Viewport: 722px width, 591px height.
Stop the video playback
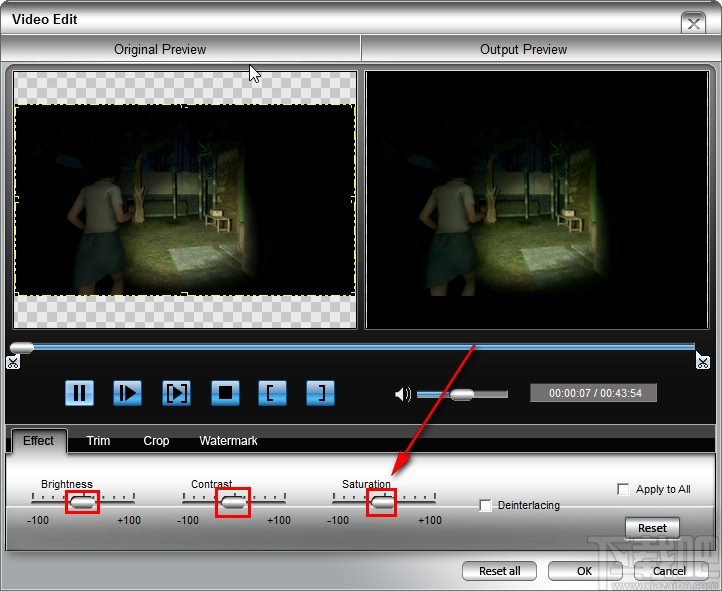point(225,393)
